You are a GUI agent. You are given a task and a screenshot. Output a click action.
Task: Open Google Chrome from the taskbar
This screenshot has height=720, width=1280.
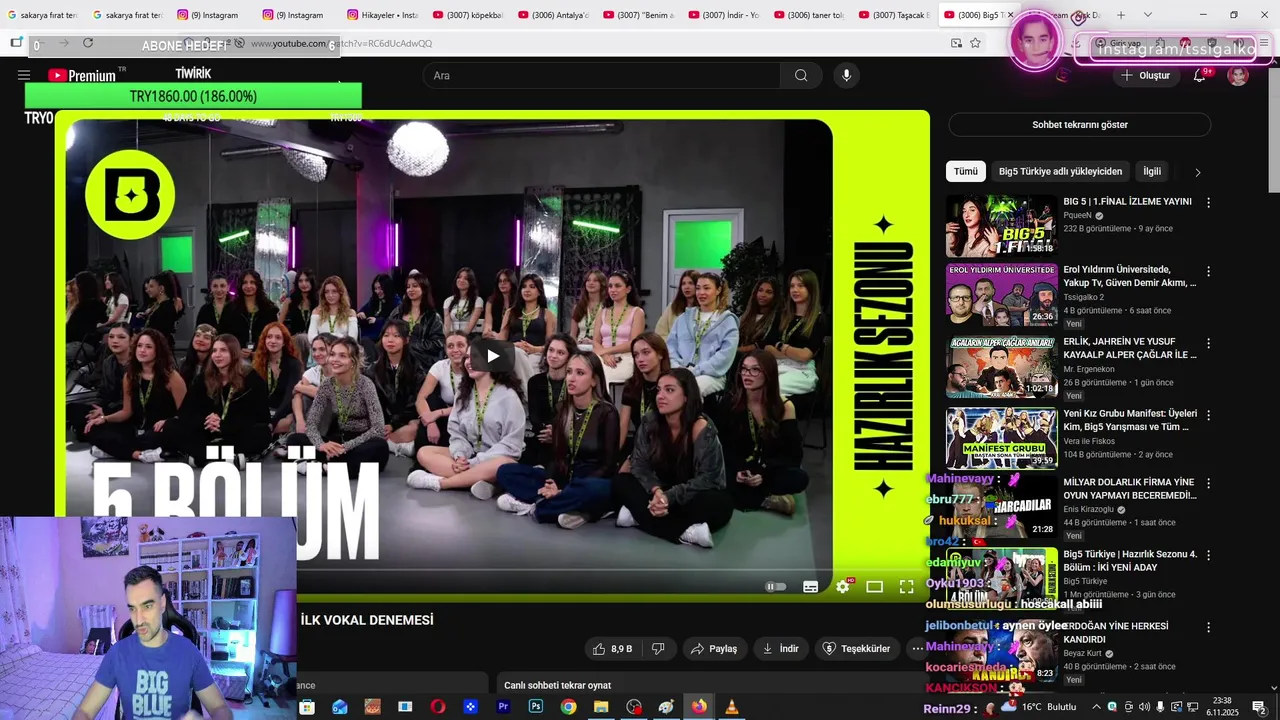(x=568, y=707)
